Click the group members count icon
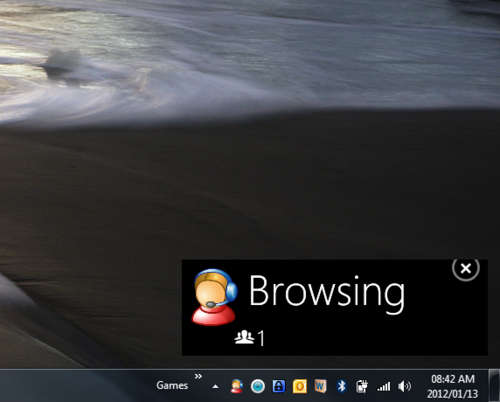The height and width of the screenshot is (402, 500). [x=244, y=337]
